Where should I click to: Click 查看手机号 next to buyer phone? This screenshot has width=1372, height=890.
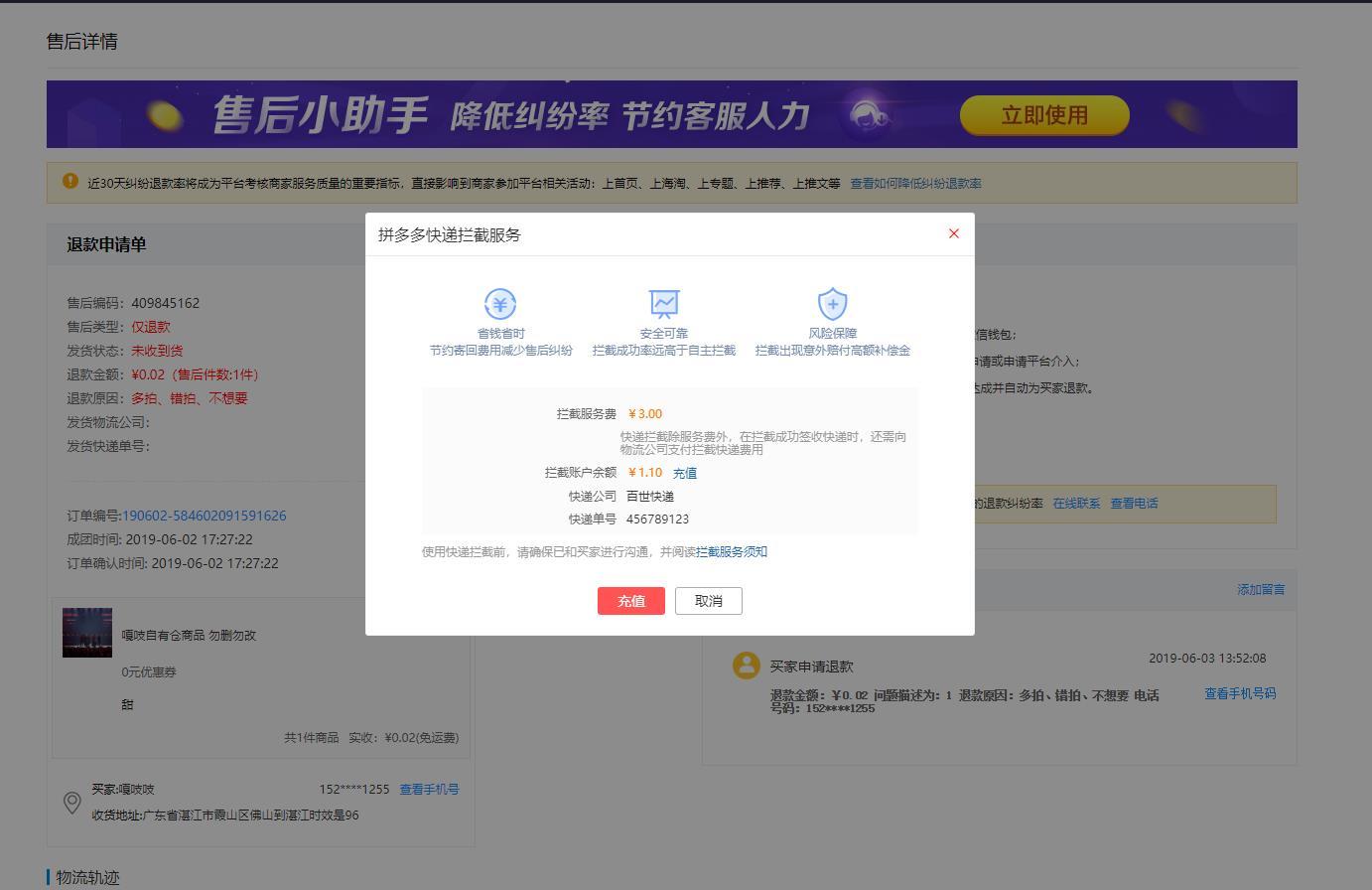tap(429, 790)
